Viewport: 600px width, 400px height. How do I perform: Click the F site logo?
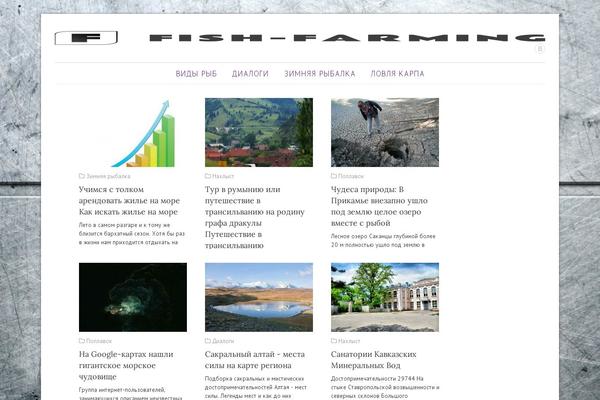[x=86, y=38]
